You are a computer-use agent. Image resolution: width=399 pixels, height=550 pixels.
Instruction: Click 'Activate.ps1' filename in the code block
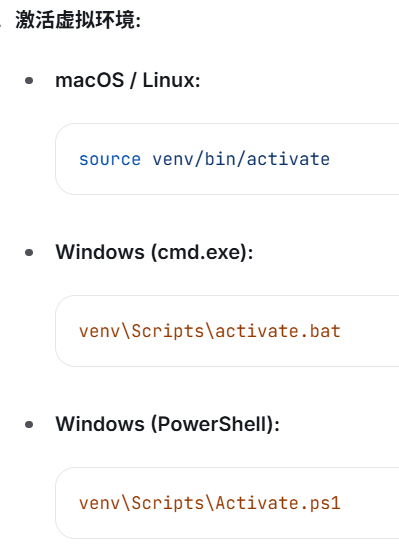pyautogui.click(x=278, y=503)
